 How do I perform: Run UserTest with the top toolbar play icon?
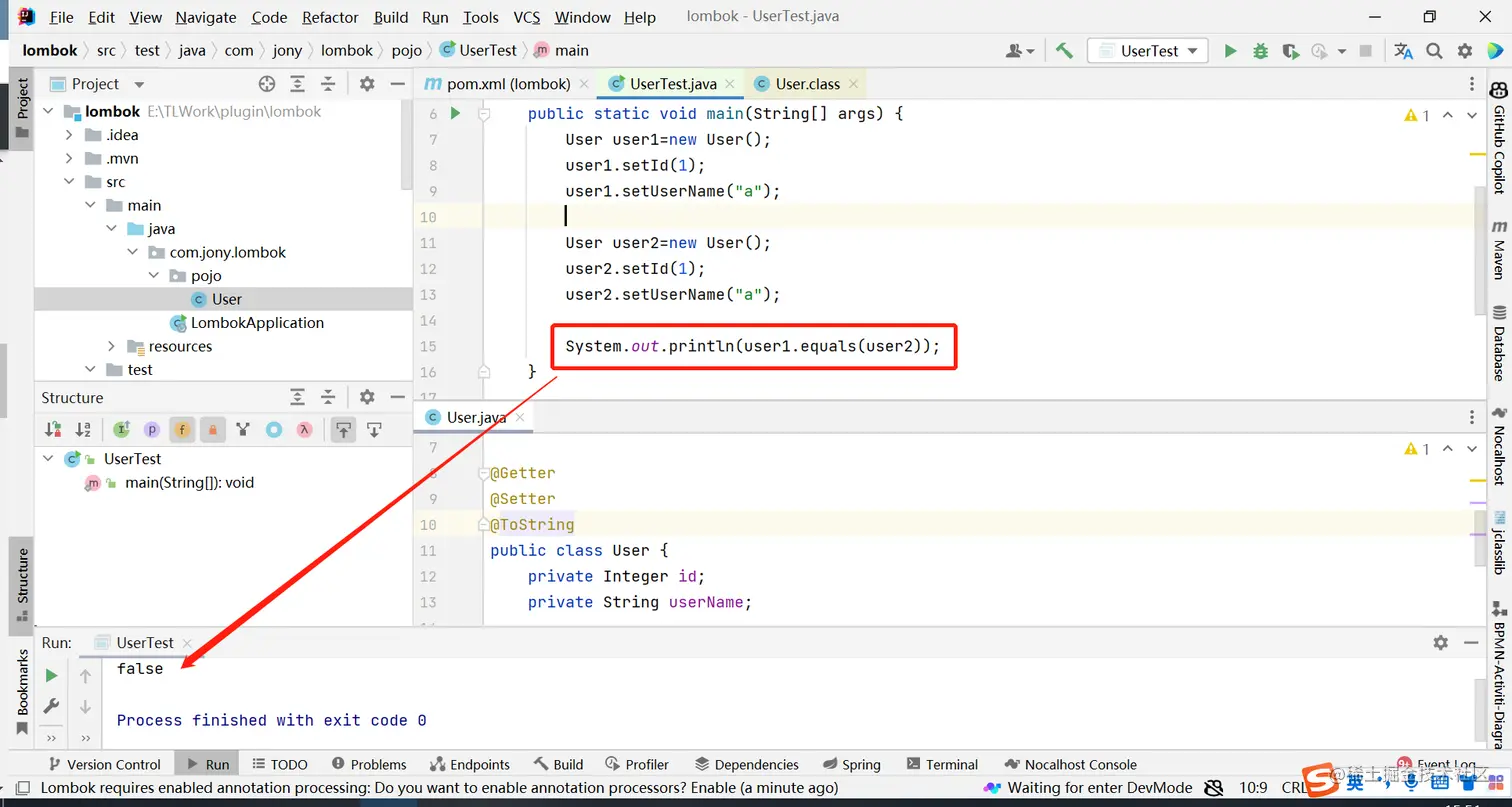coord(1230,51)
